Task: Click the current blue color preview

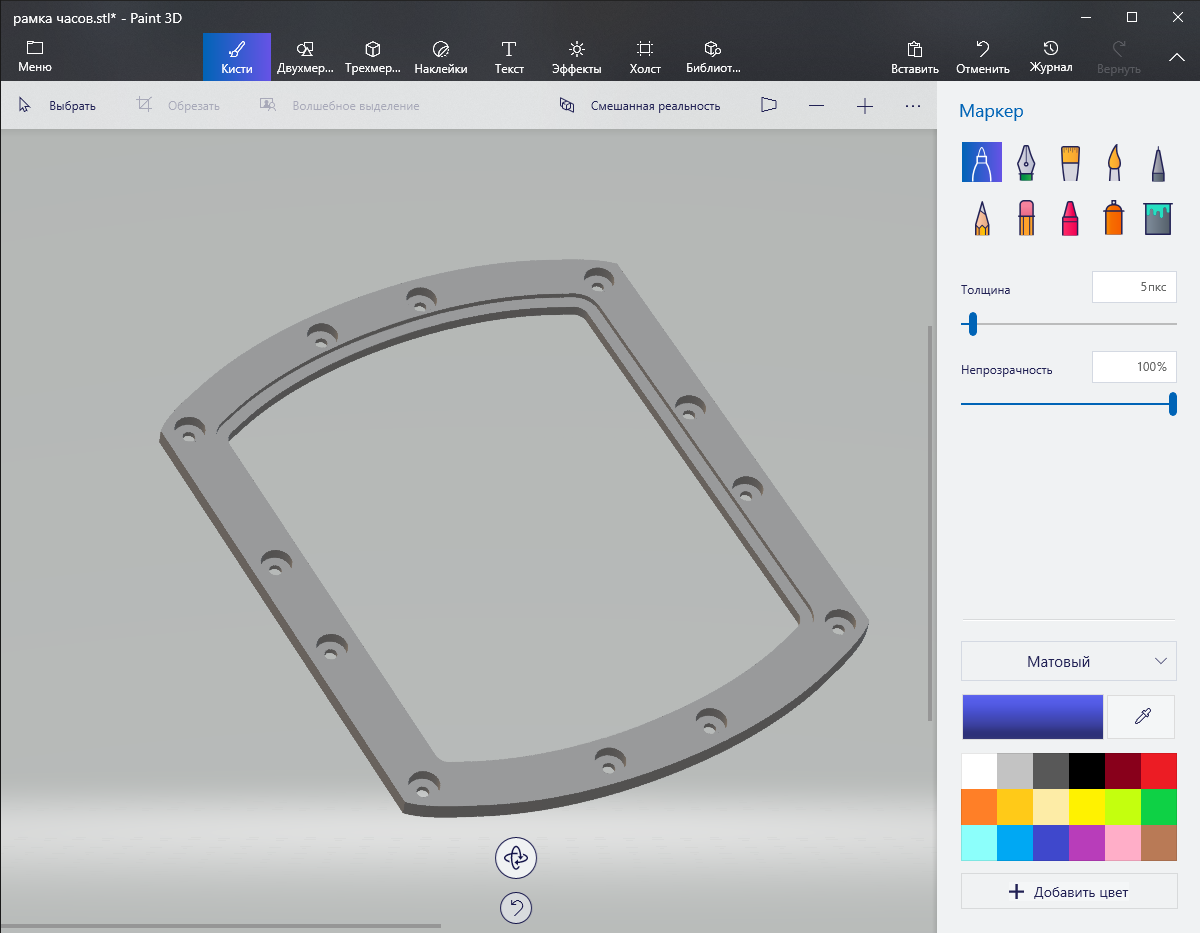Action: (1033, 716)
